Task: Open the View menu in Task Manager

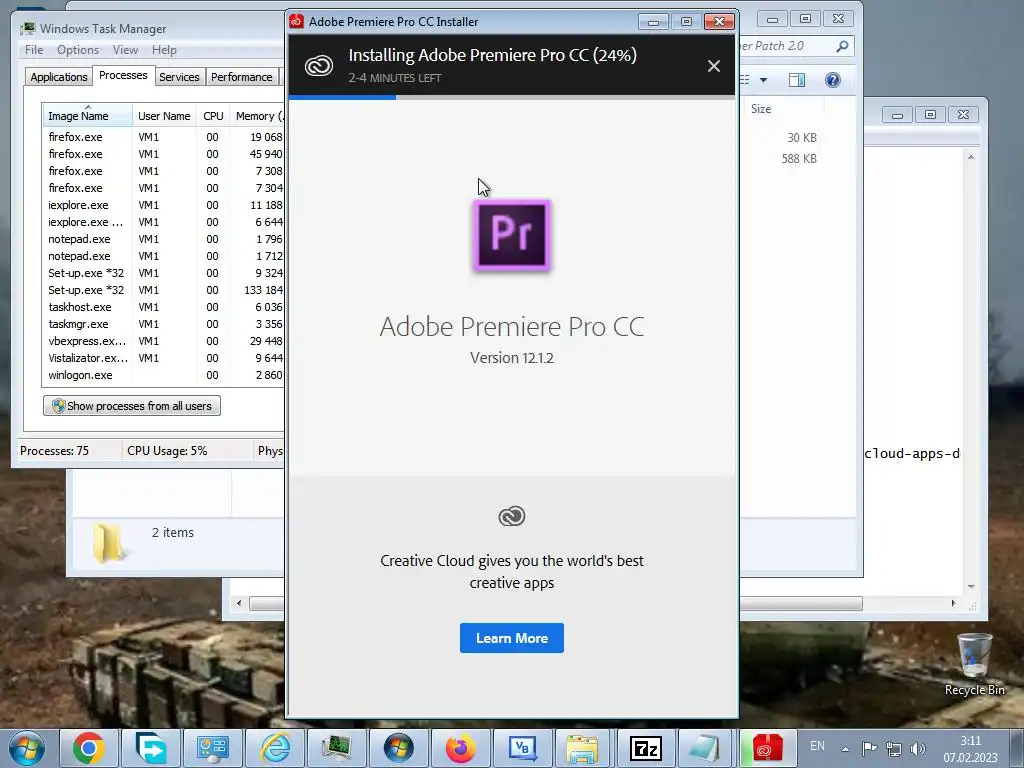Action: (x=125, y=50)
